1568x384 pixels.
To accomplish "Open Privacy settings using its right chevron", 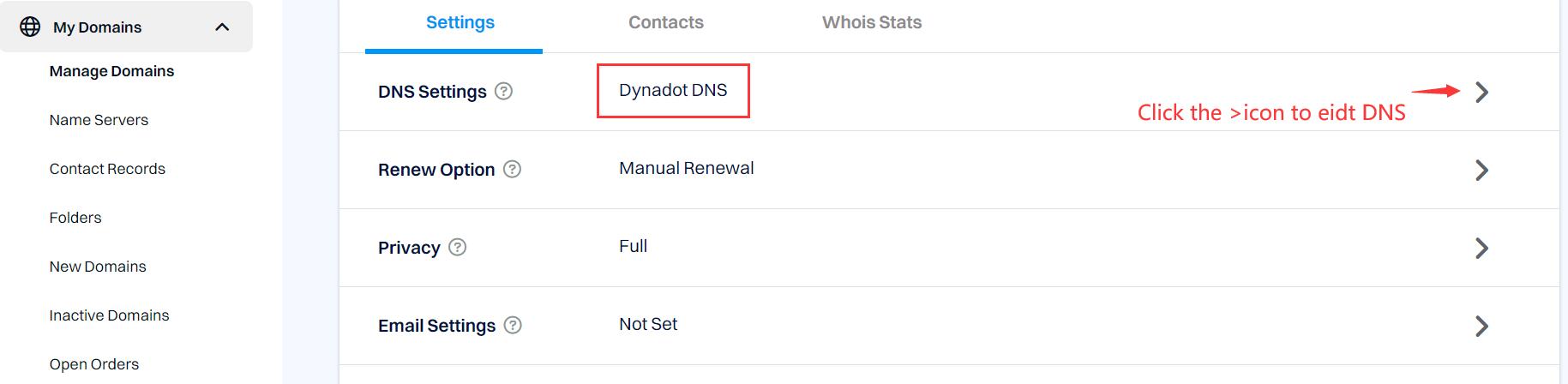I will coord(1481,248).
